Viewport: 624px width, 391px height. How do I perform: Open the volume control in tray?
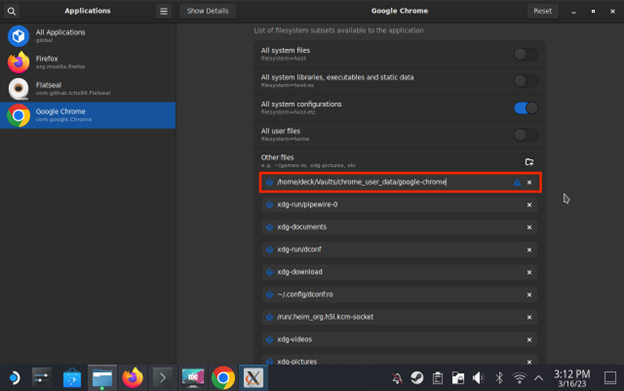coord(478,378)
